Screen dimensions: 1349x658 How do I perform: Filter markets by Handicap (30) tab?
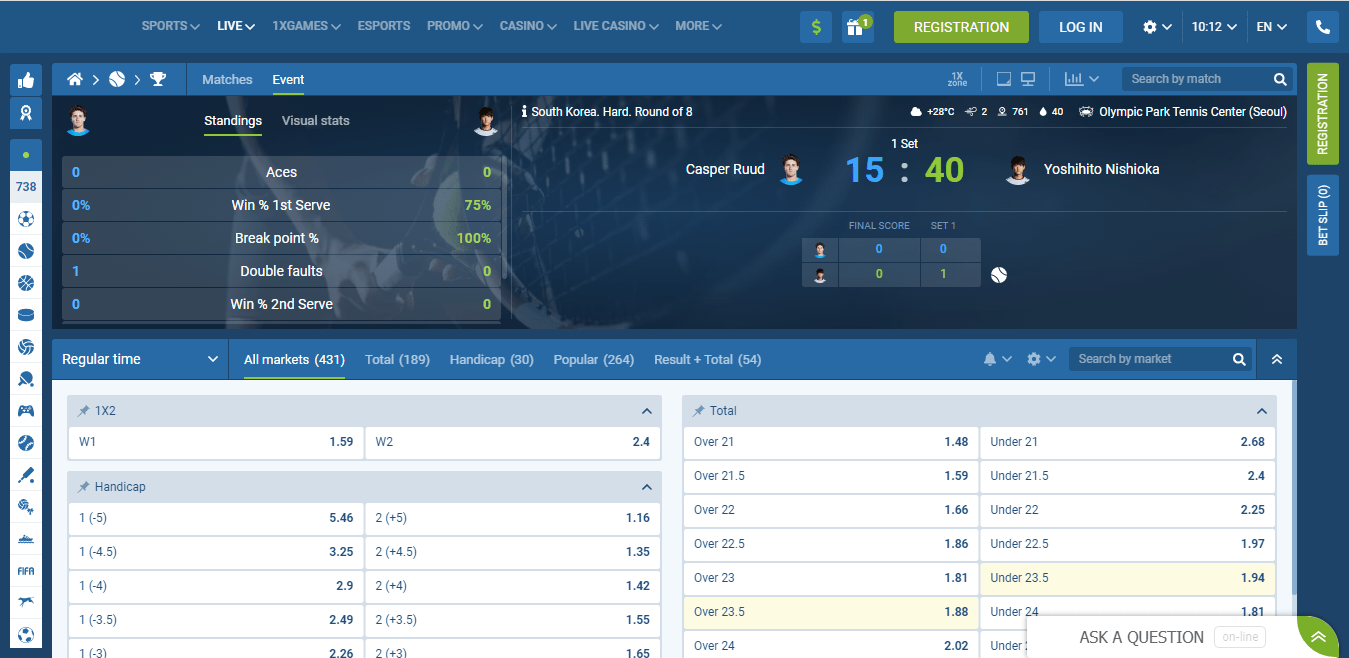(492, 359)
